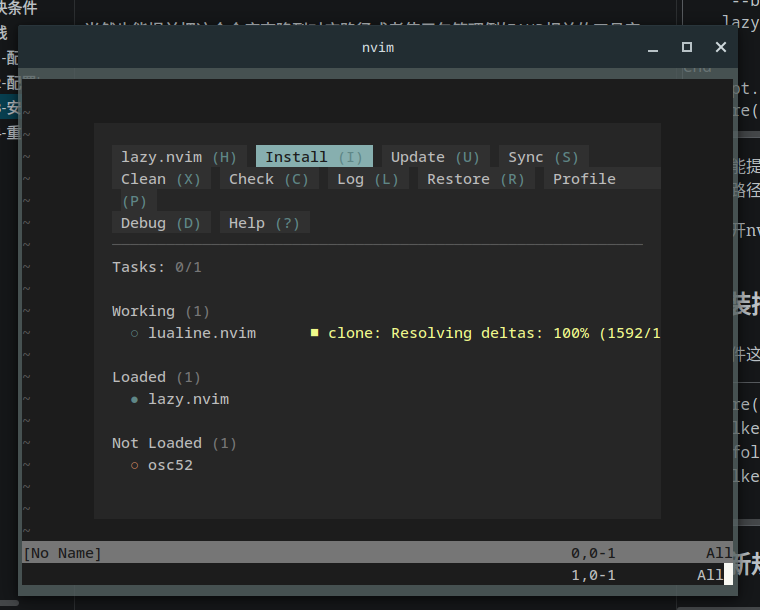
Task: Open the Log (L) view
Action: pos(367,179)
